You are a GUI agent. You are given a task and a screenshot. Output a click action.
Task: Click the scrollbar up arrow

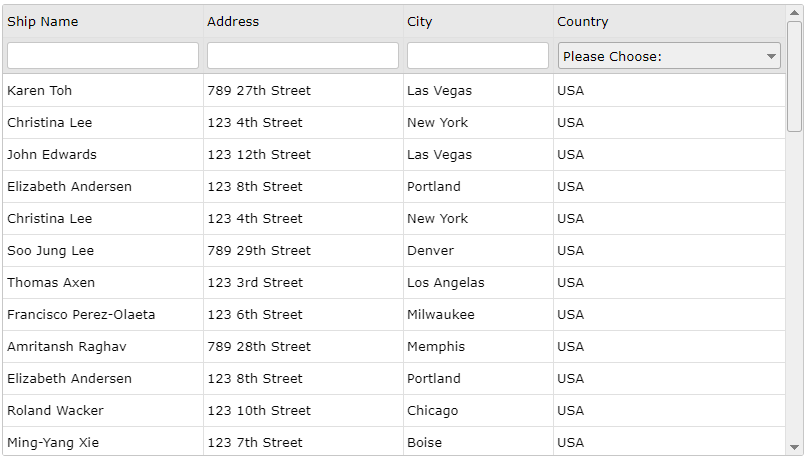(794, 13)
